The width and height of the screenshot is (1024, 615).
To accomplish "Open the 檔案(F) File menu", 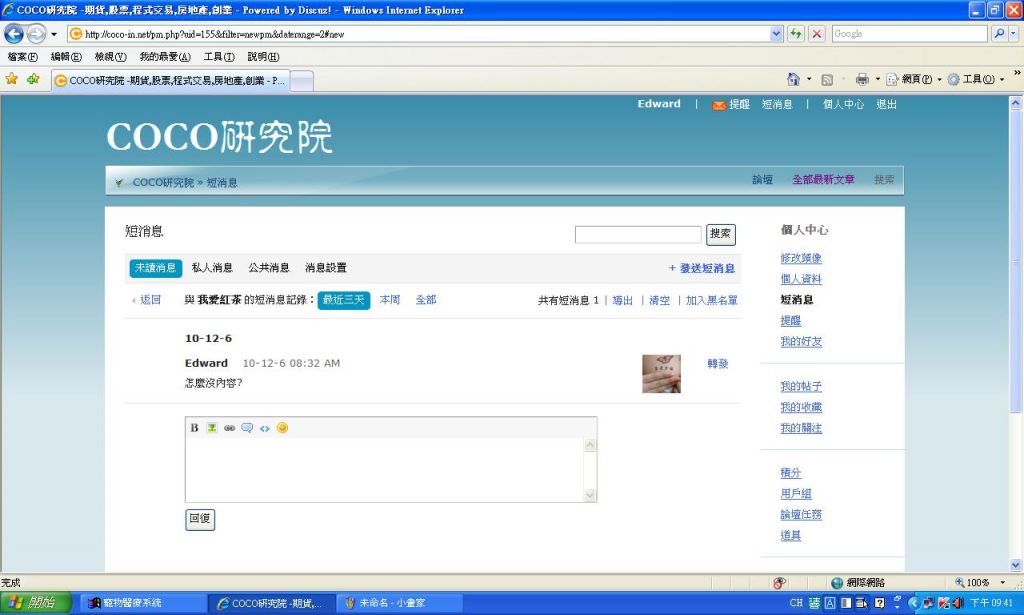I will tap(23, 57).
